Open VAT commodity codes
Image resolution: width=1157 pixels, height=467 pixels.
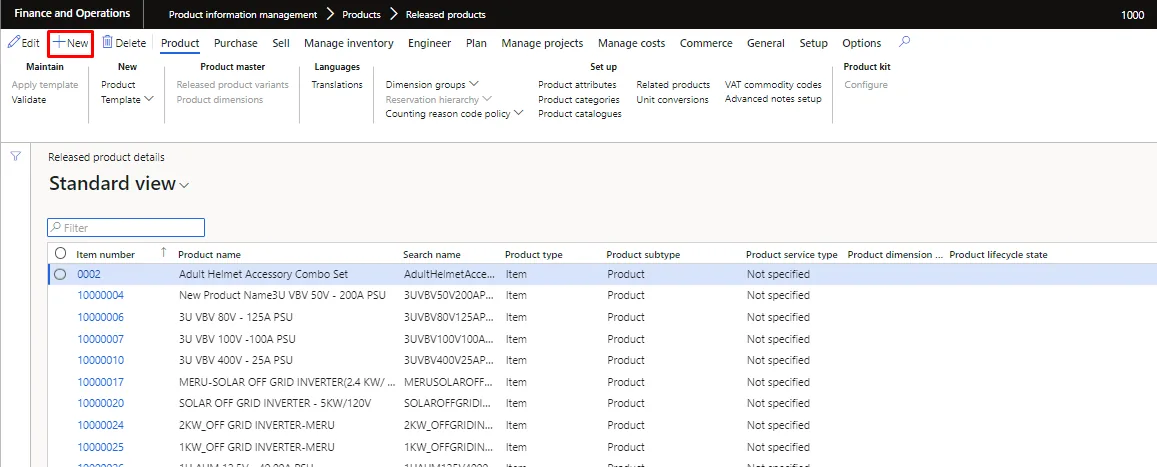click(x=773, y=85)
